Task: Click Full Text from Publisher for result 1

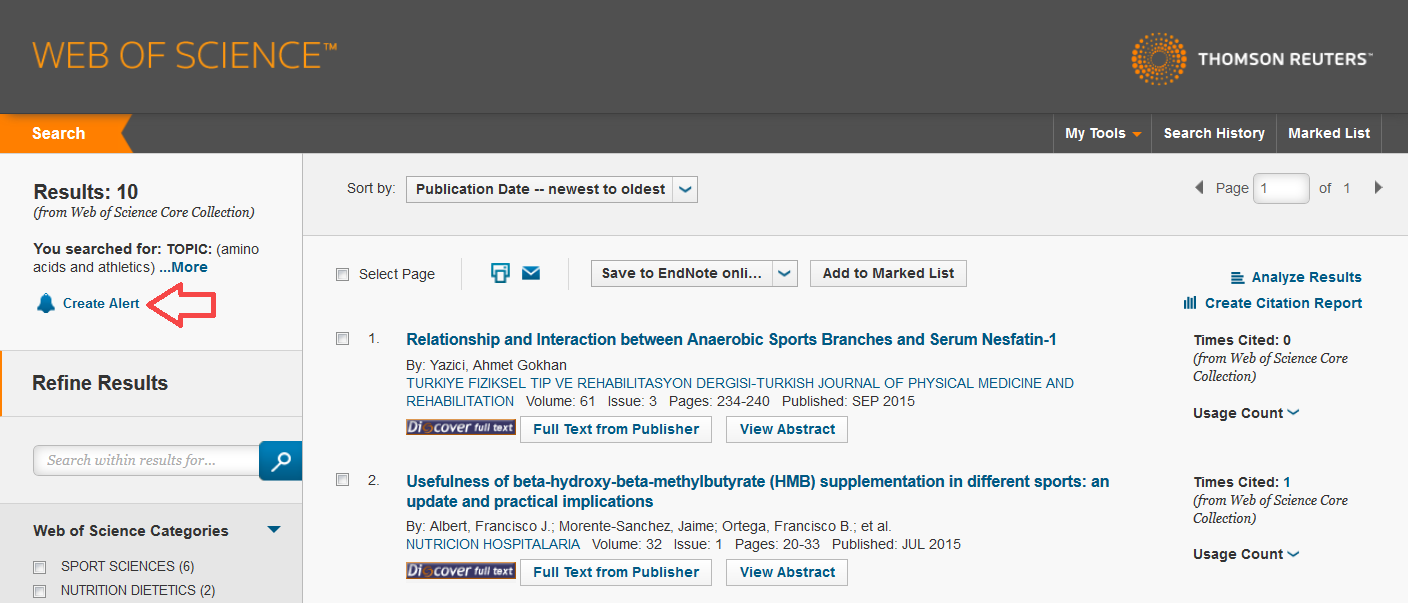Action: (616, 429)
